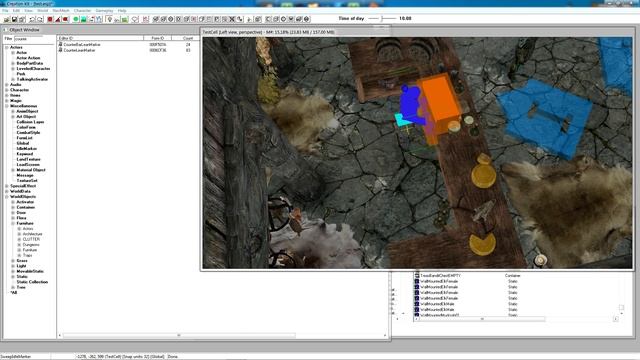Select IdleMarker in the tree

point(27,149)
